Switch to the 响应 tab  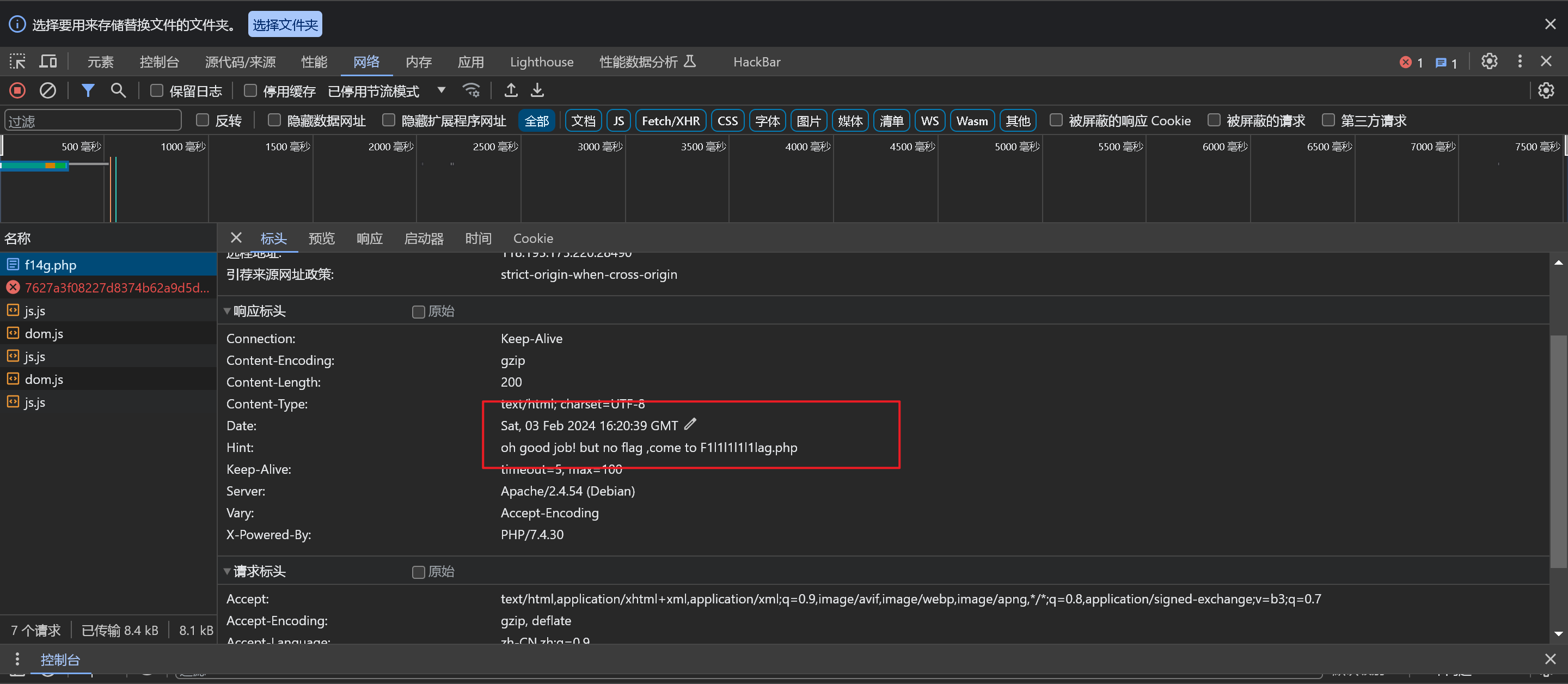coord(370,238)
